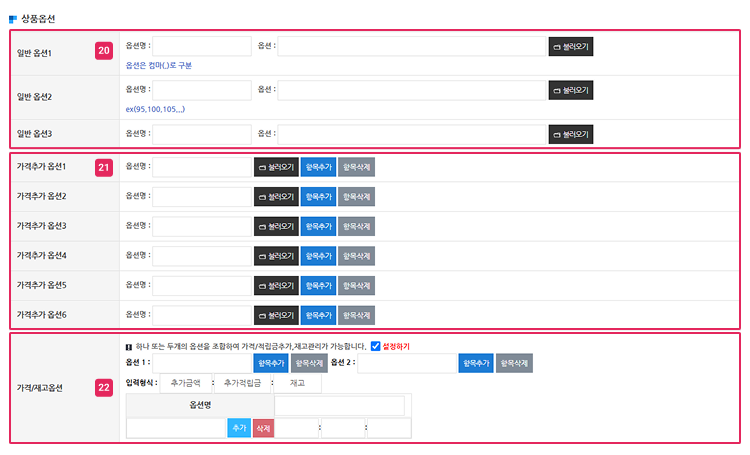This screenshot has height=455, width=750.
Task: Load saved options for 가격추가 옵션3
Action: 276,226
